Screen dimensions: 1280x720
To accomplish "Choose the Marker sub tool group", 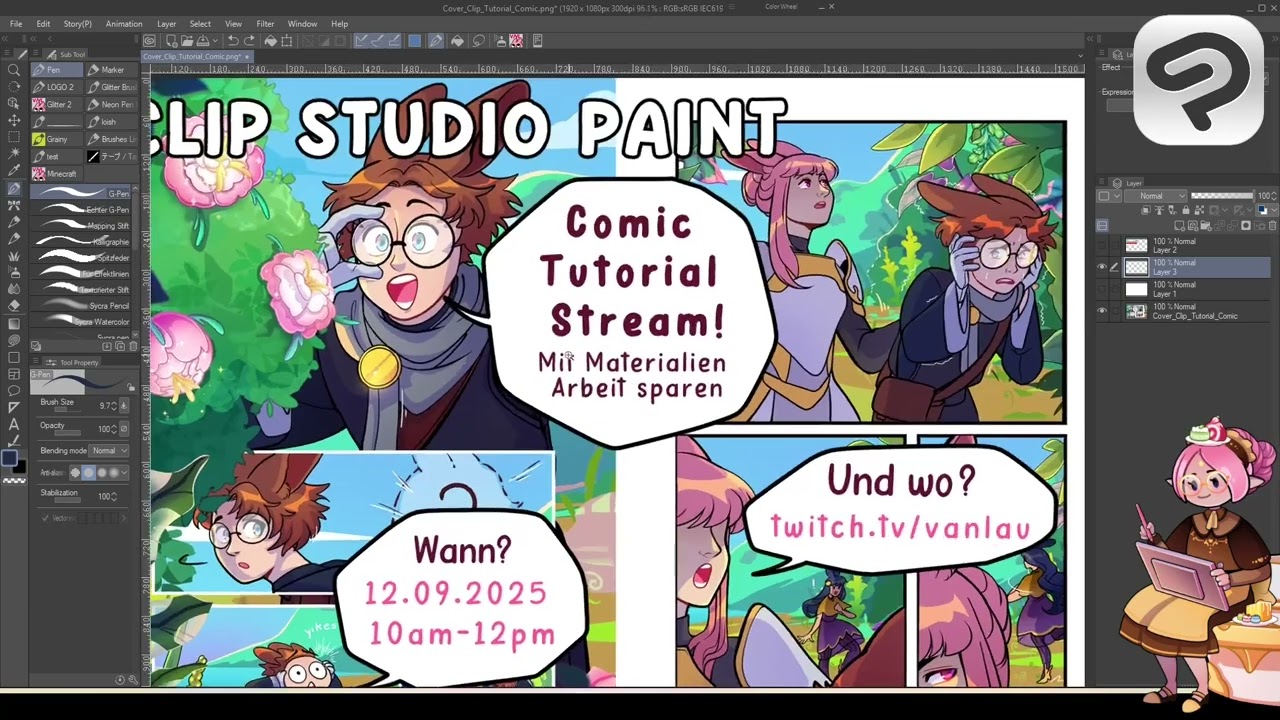I will tap(111, 70).
